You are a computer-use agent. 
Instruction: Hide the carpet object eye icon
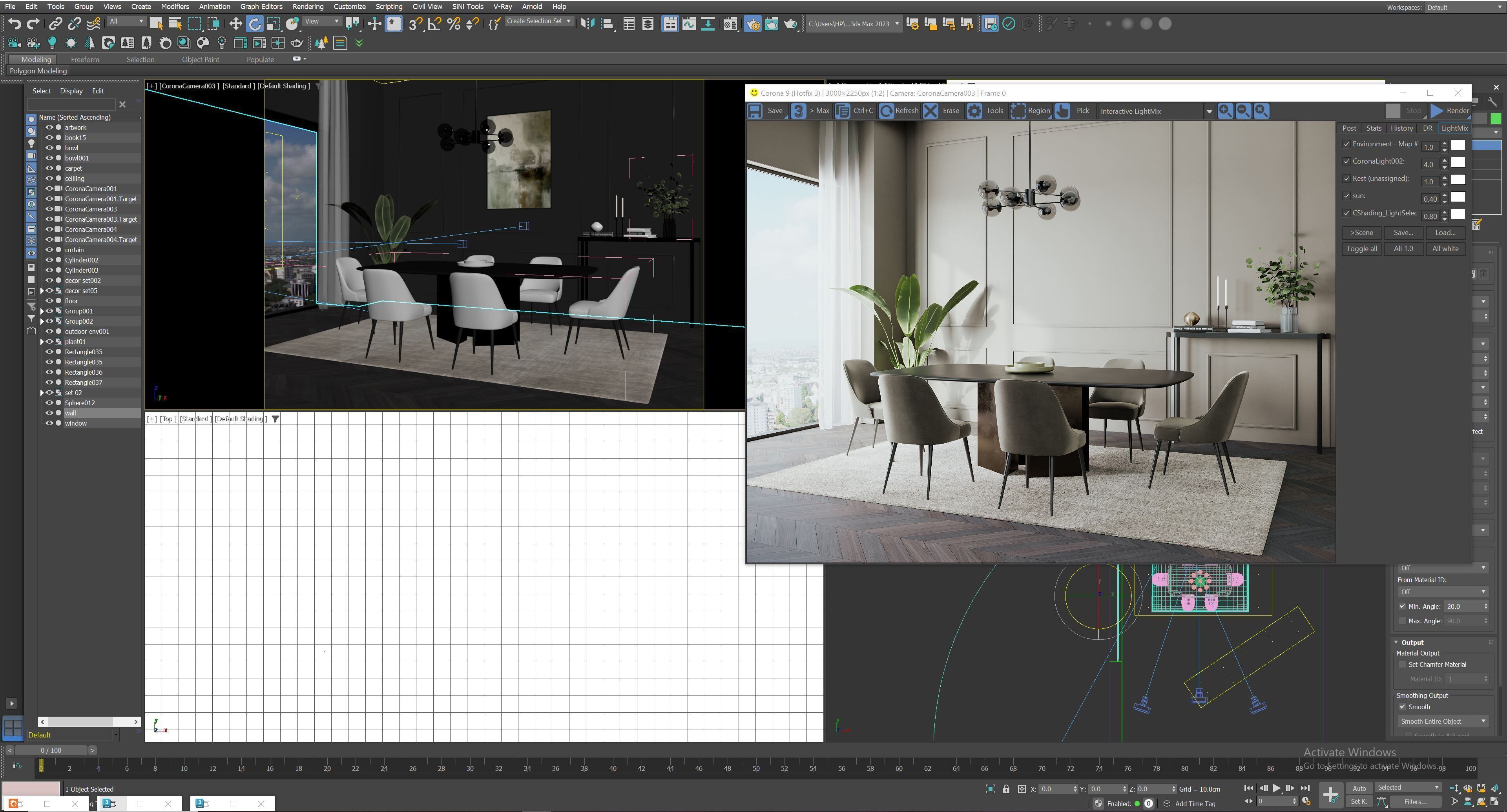[49, 168]
